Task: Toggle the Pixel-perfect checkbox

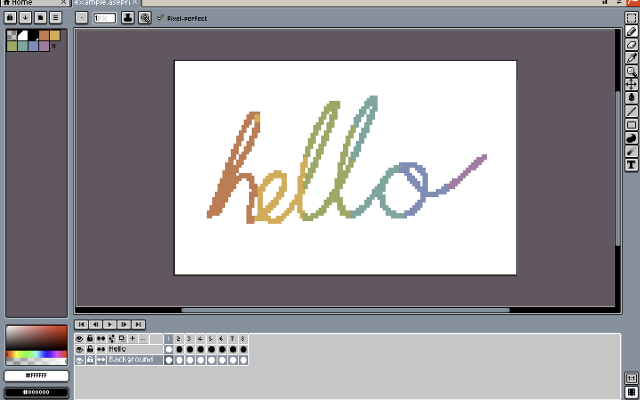Action: click(x=160, y=18)
